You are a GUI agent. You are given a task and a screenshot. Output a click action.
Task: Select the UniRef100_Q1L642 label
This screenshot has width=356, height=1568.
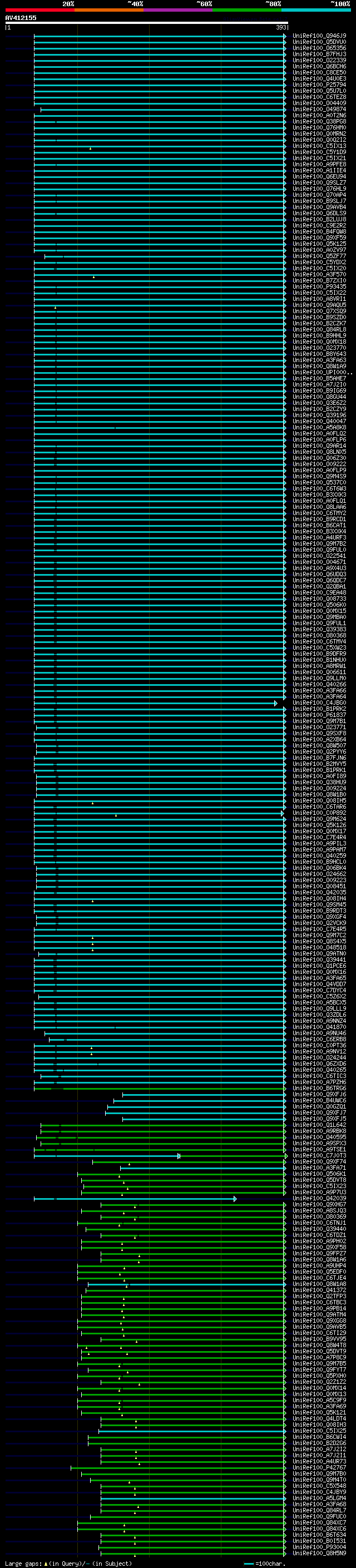click(319, 1125)
